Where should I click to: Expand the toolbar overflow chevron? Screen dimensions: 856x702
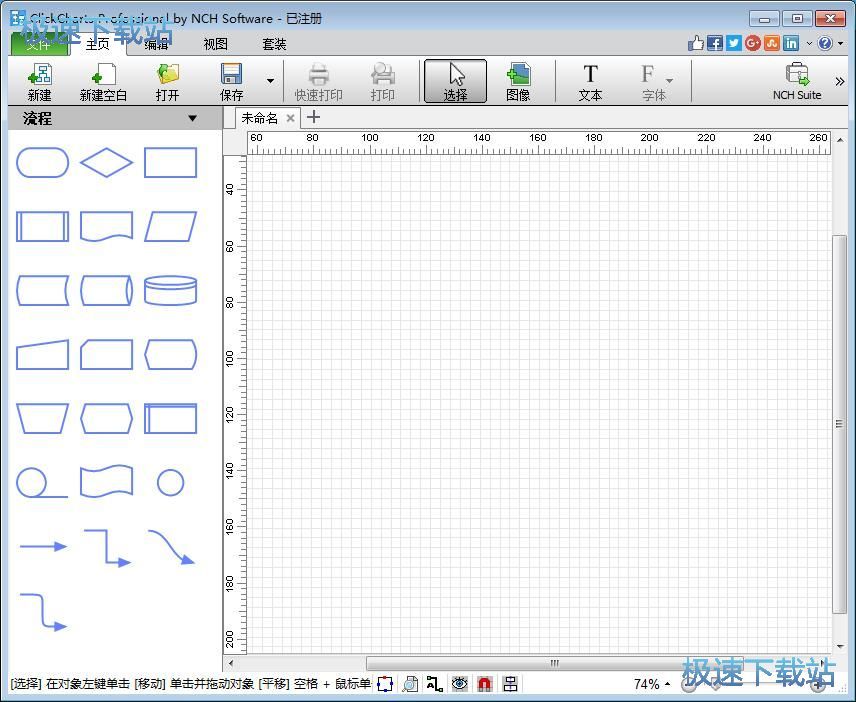pos(840,81)
